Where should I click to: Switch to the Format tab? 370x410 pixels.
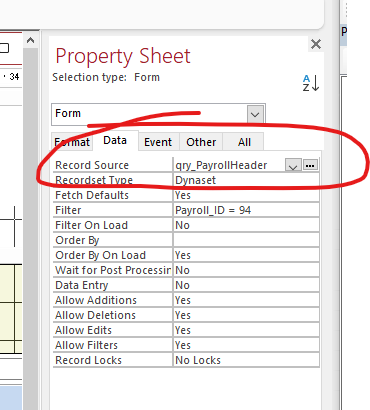tap(72, 142)
